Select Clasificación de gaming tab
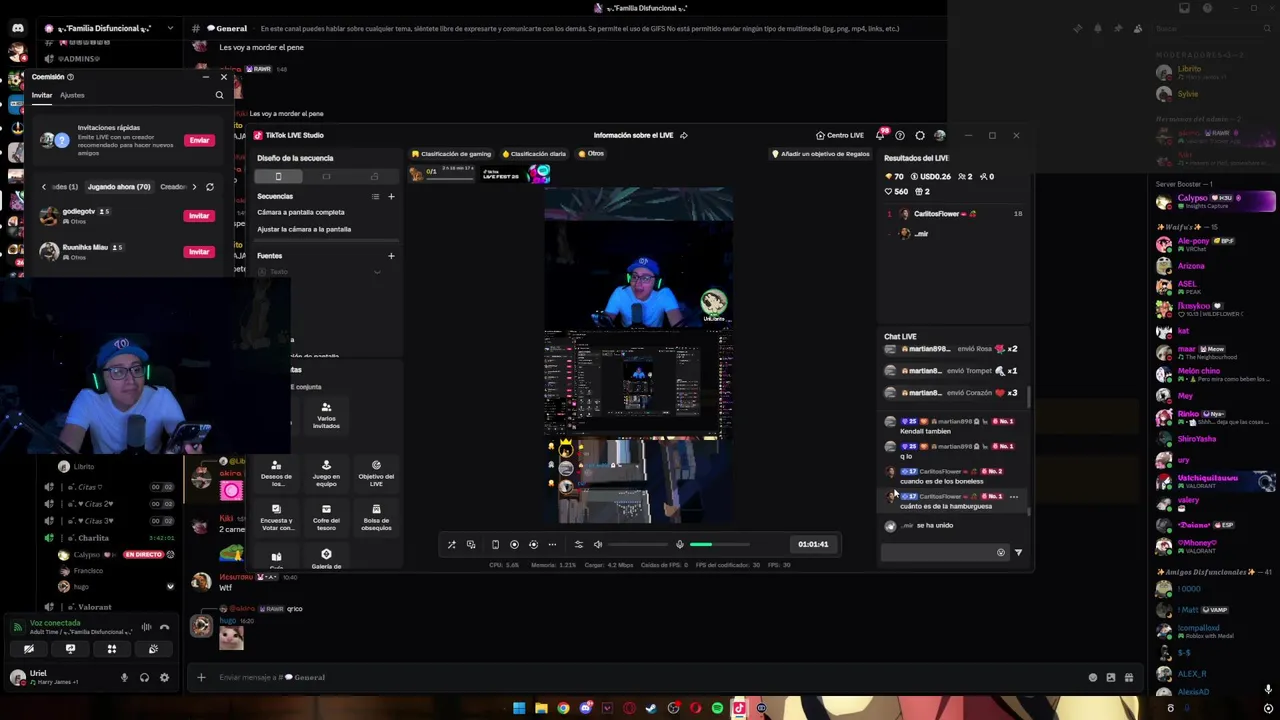Viewport: 1280px width, 720px height. coord(451,154)
